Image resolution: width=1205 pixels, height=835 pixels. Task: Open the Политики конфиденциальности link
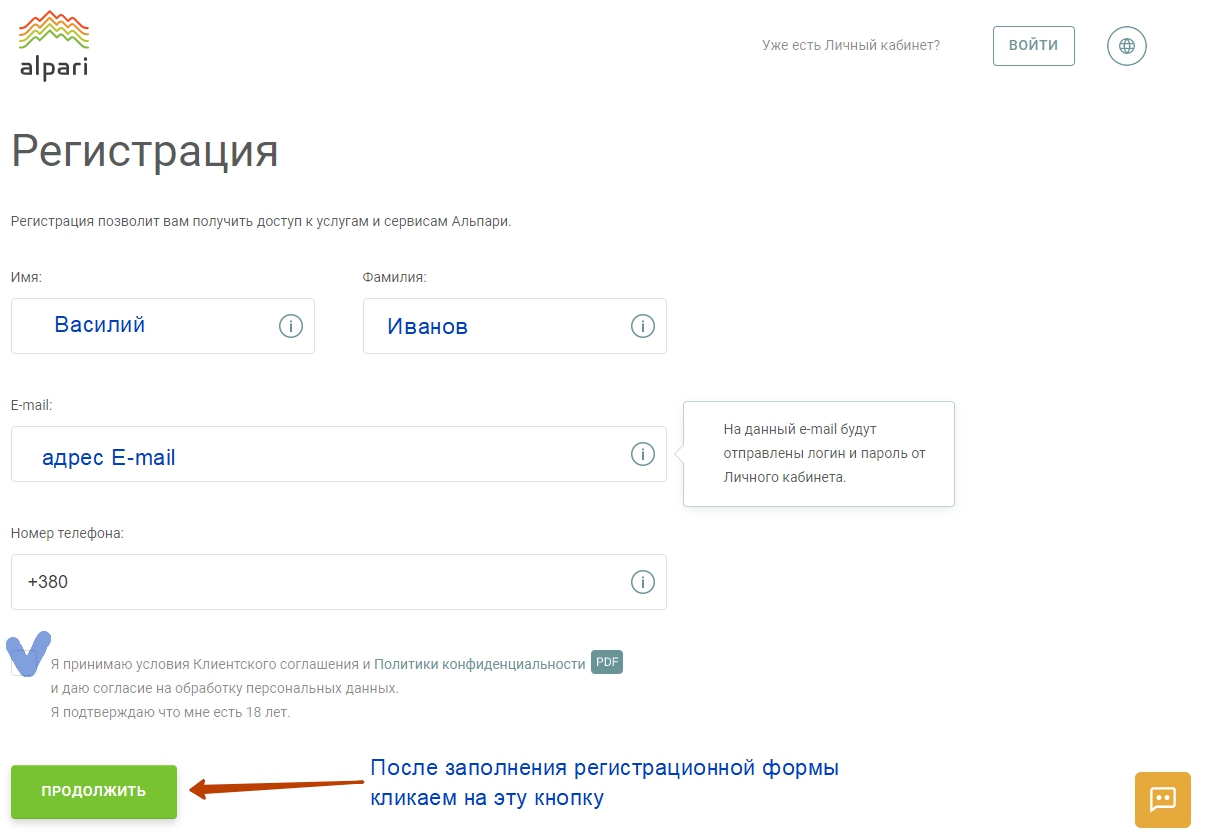coord(480,663)
